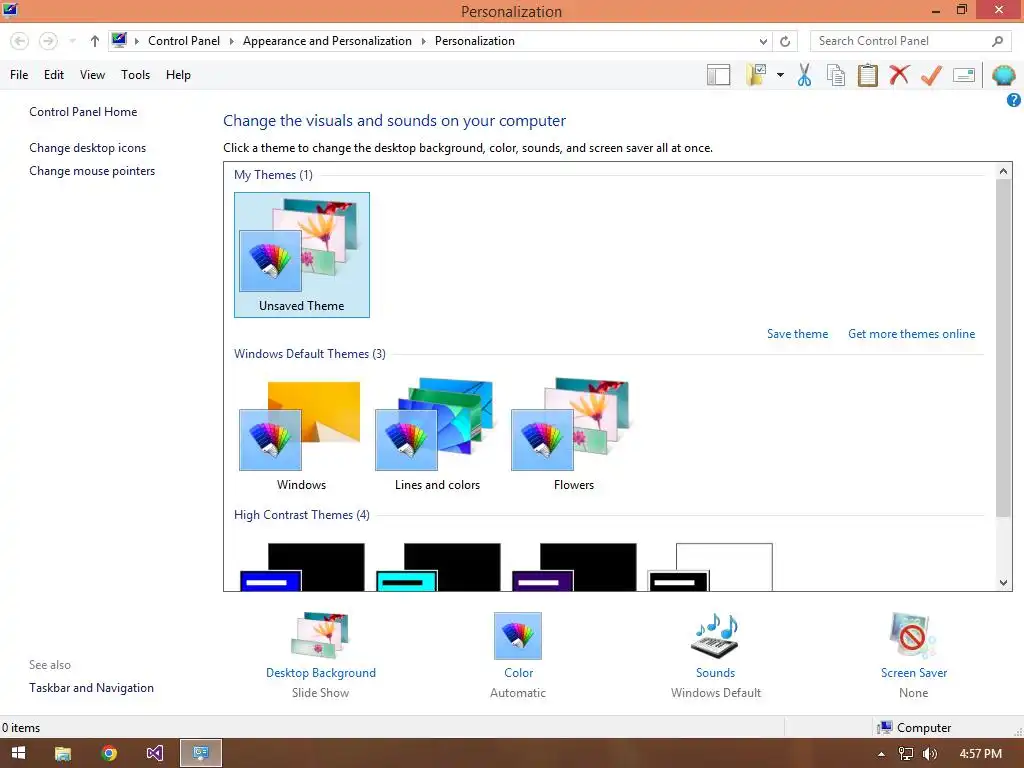Click the volume speaker tray icon

(930, 754)
